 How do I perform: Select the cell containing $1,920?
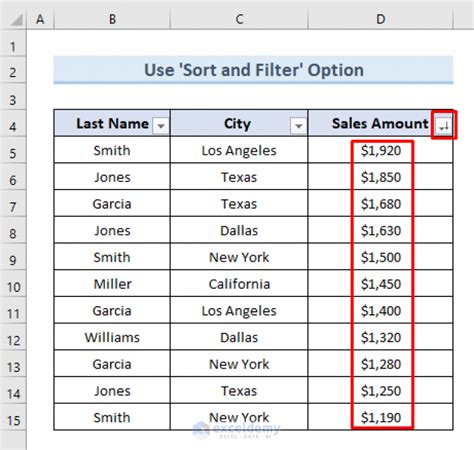380,150
